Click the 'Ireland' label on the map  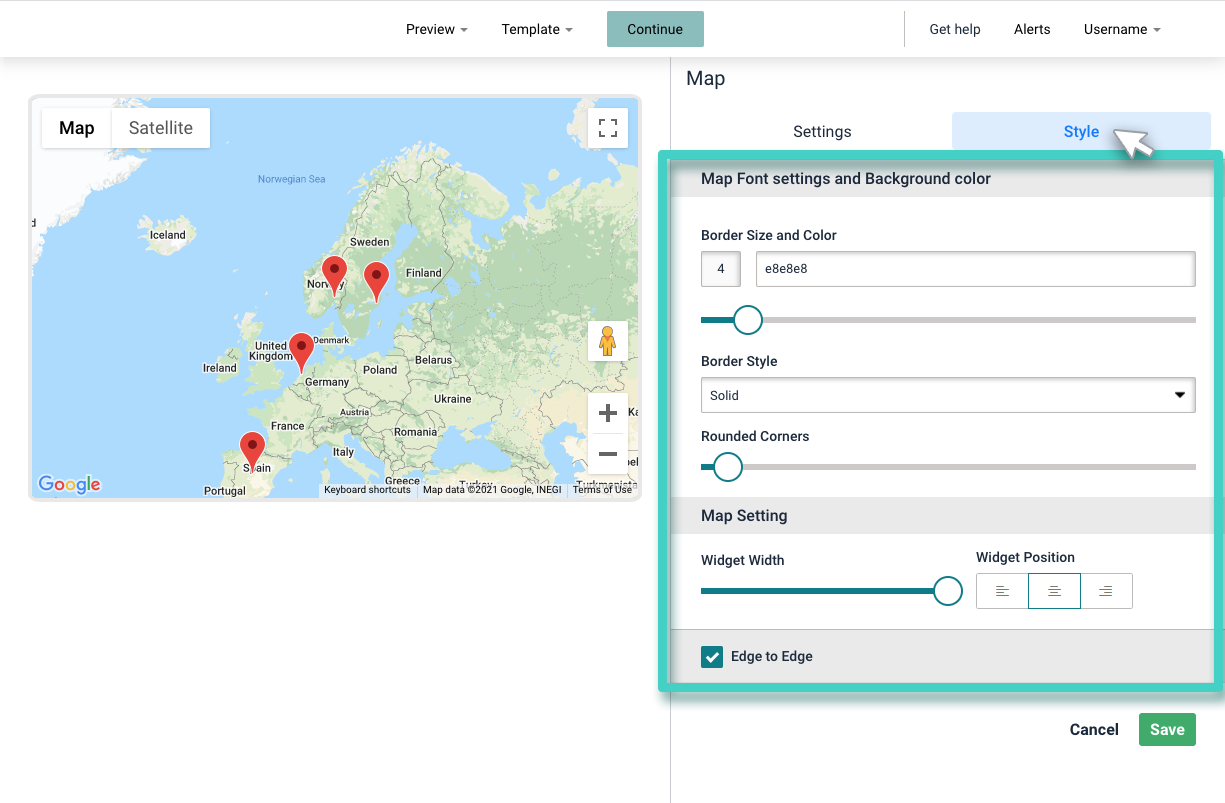pos(220,368)
